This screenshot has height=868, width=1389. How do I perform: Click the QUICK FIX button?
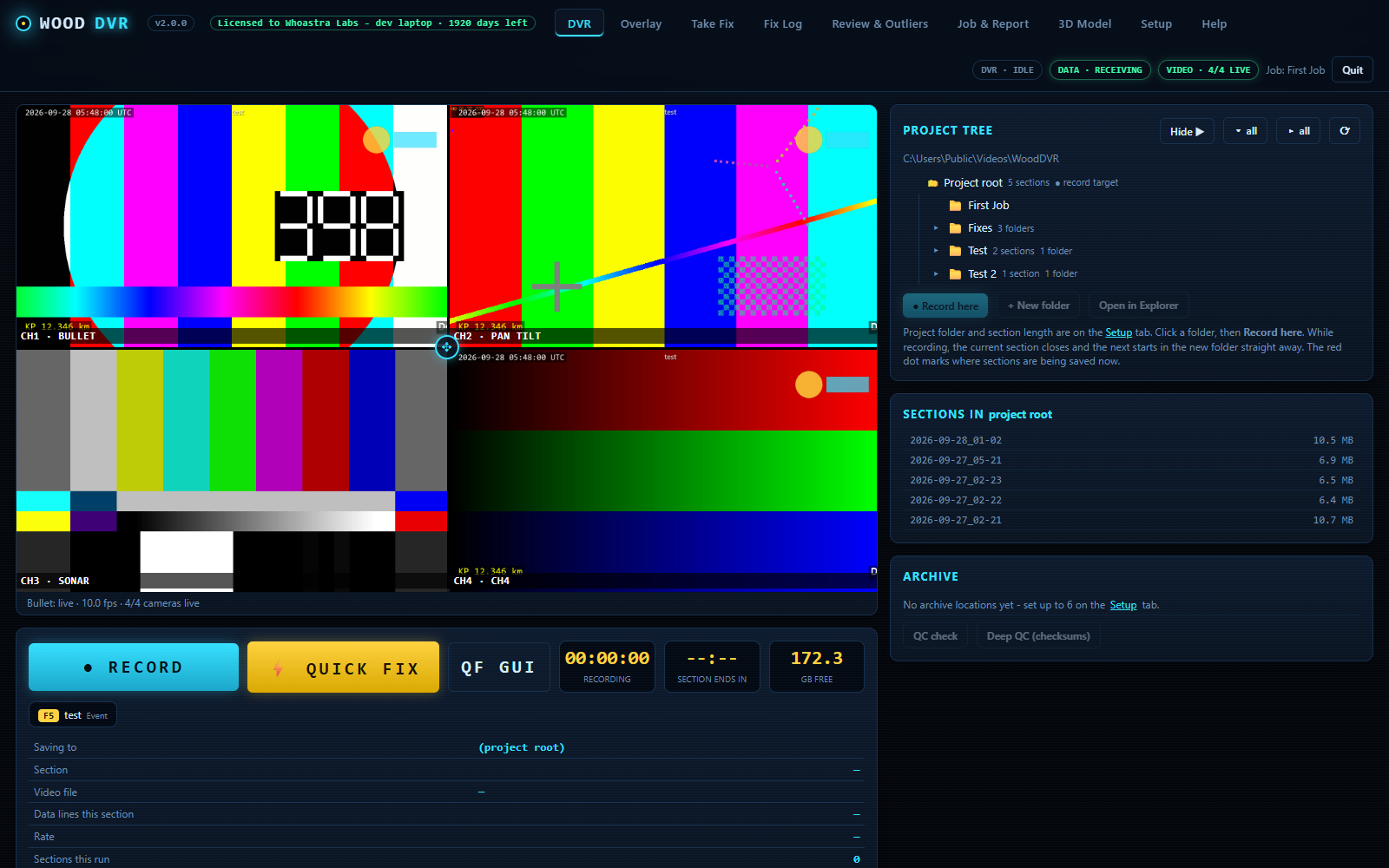click(x=343, y=667)
